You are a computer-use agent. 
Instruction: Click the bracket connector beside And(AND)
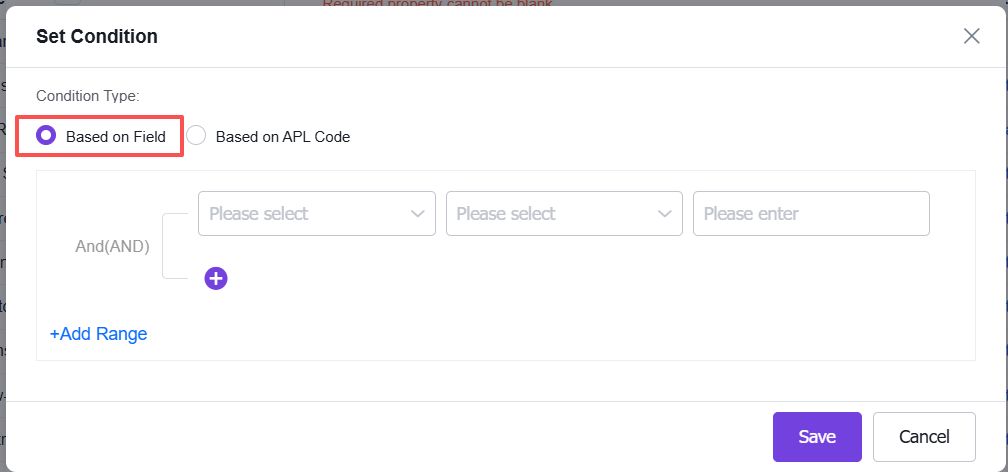point(175,246)
